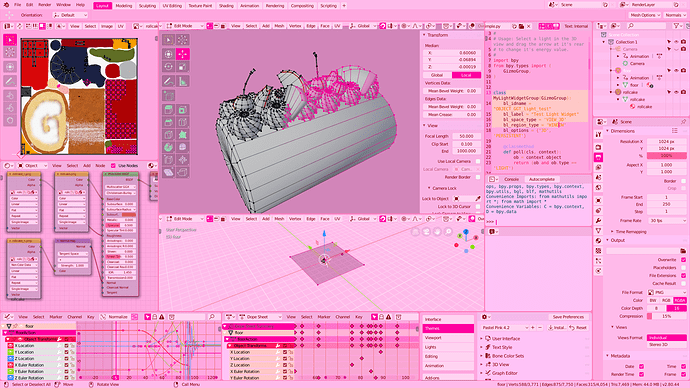The width and height of the screenshot is (690, 388).
Task: Toggle the metadata Render Time checkbox
Action: [641, 374]
